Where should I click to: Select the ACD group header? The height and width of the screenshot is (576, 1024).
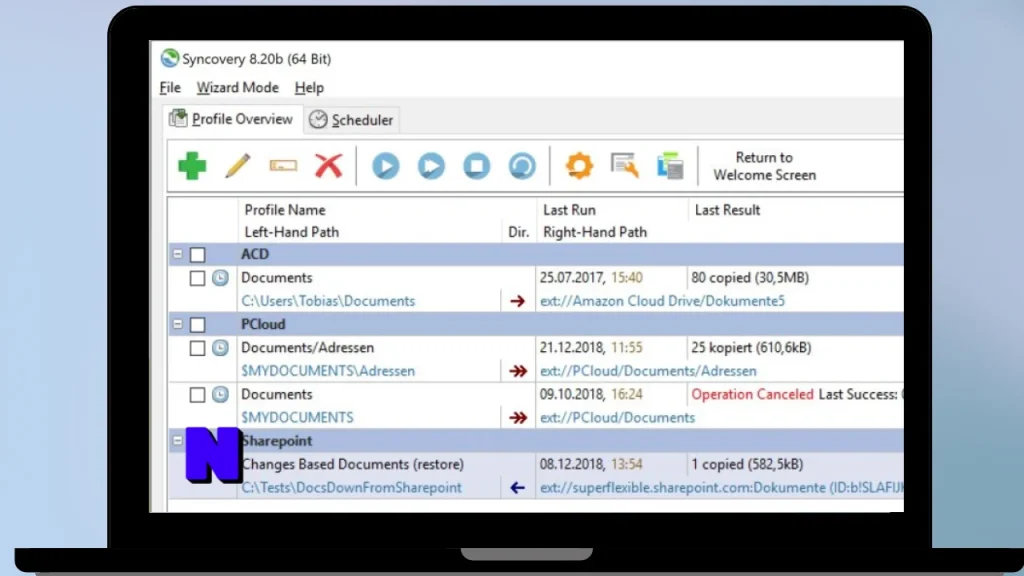[536, 254]
